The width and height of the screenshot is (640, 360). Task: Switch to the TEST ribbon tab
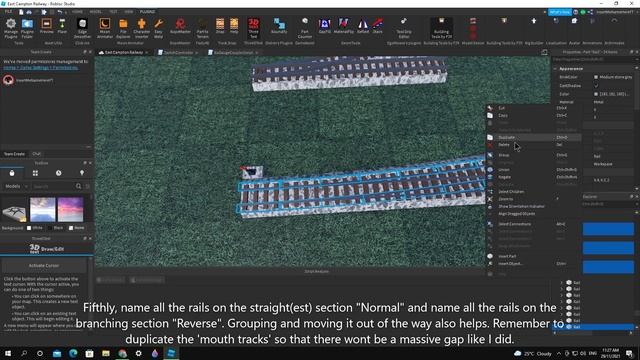point(113,12)
